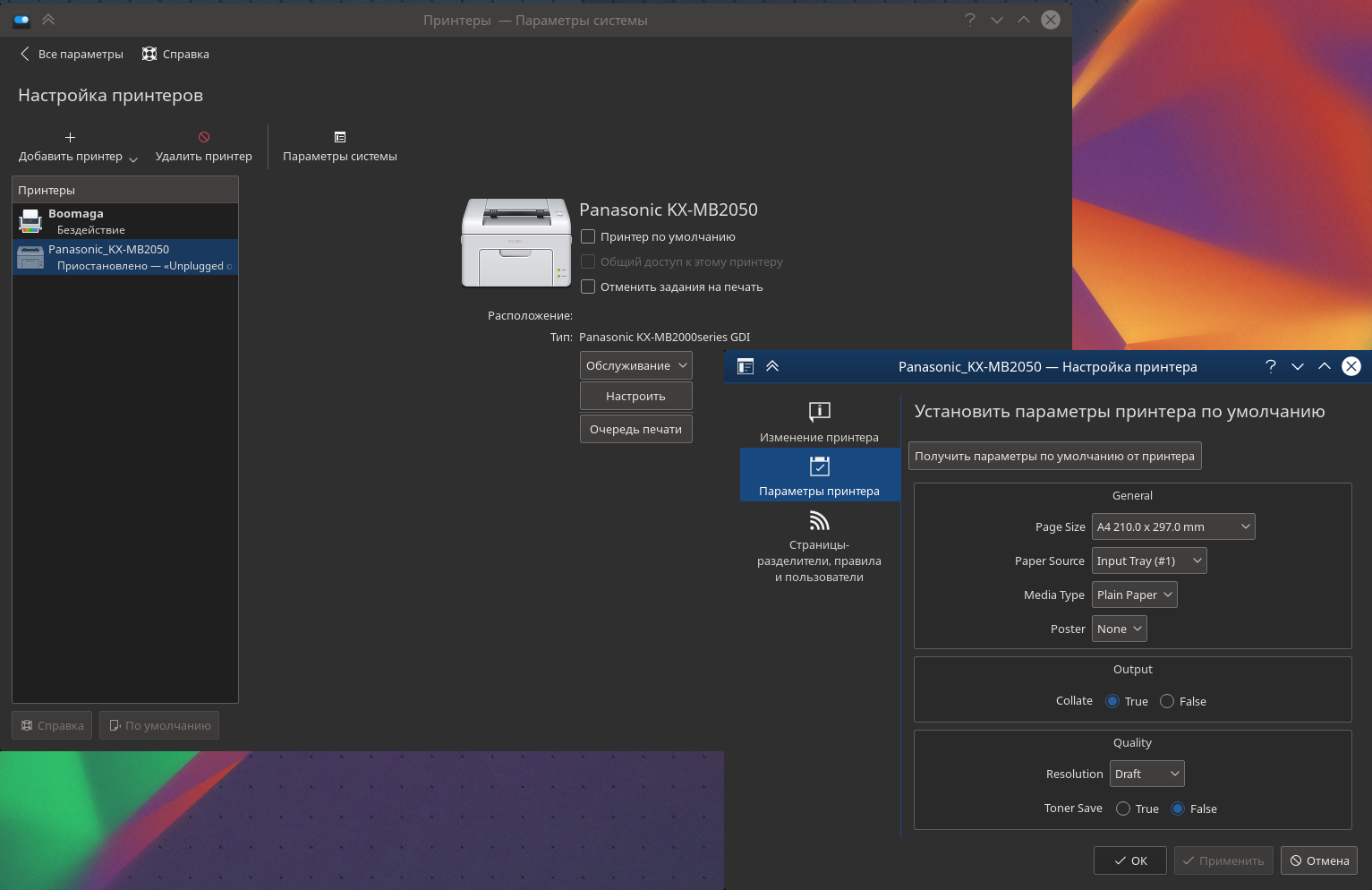Click keep-above icon in Принтеры title bar

point(48,20)
